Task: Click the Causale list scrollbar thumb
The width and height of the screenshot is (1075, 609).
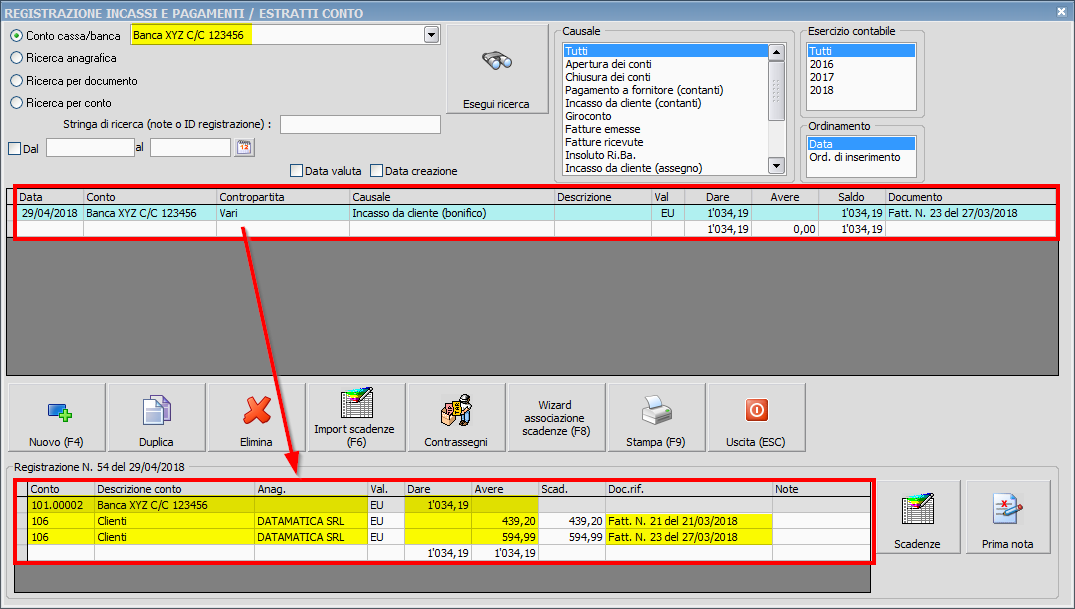Action: pyautogui.click(x=776, y=91)
